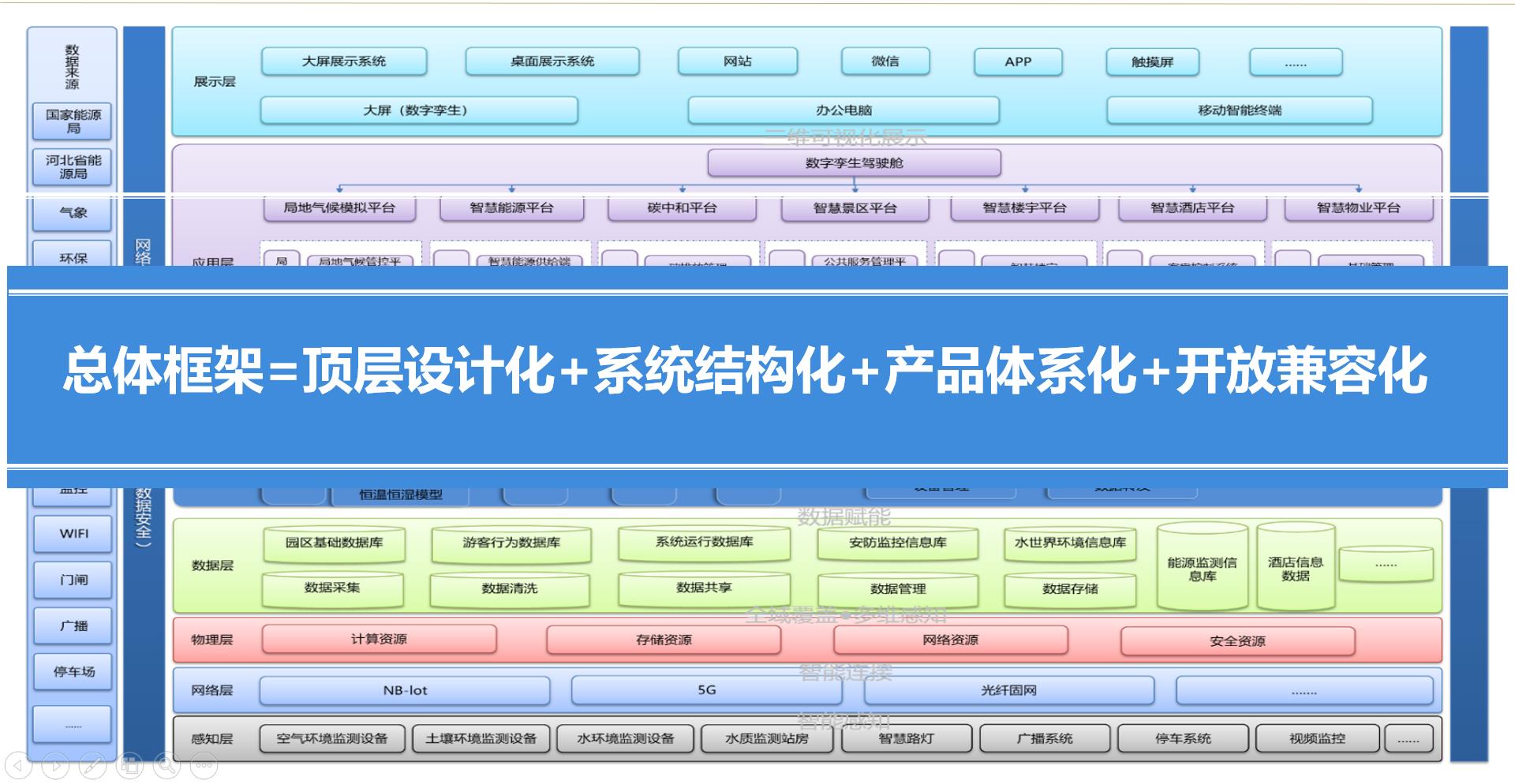
Task: Click the 停车场 data source box
Action: [73, 672]
